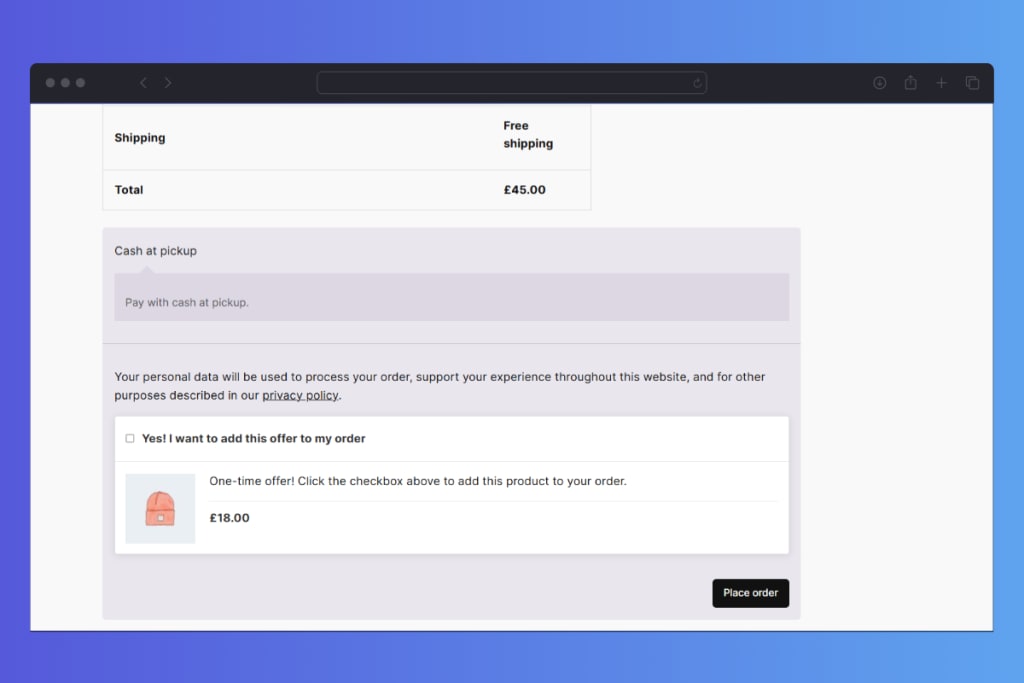Click the orange beanie product thumbnail

160,509
